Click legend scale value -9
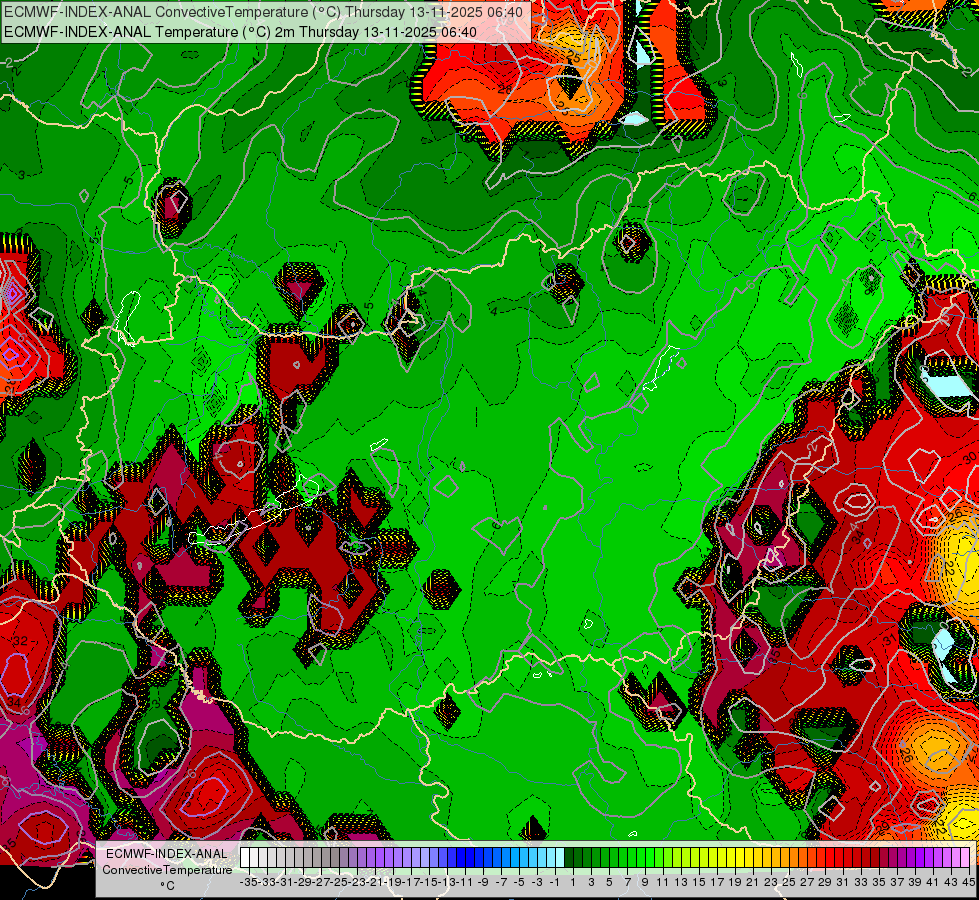 483,883
